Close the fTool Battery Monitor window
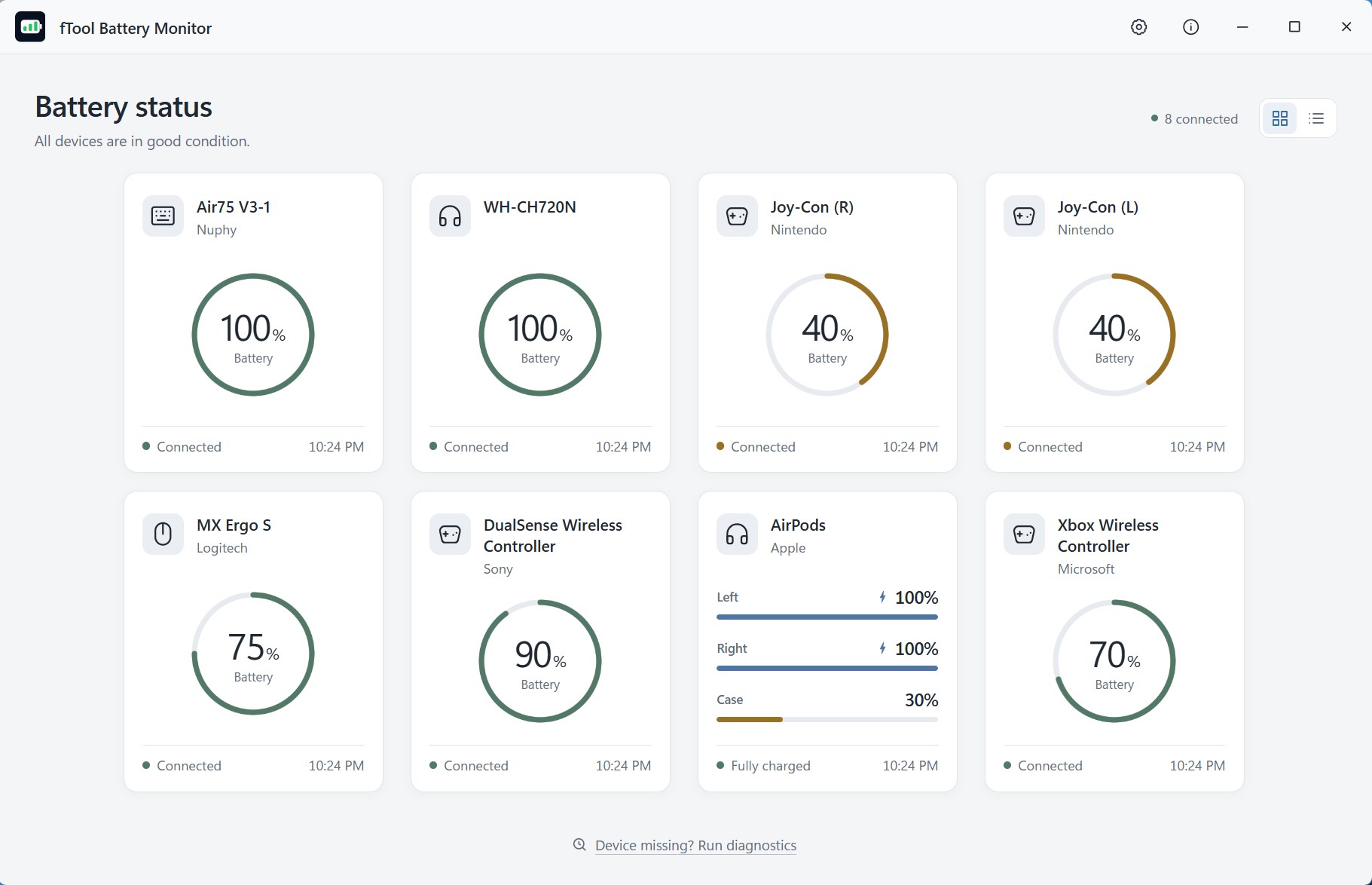The image size is (1372, 885). point(1346,27)
